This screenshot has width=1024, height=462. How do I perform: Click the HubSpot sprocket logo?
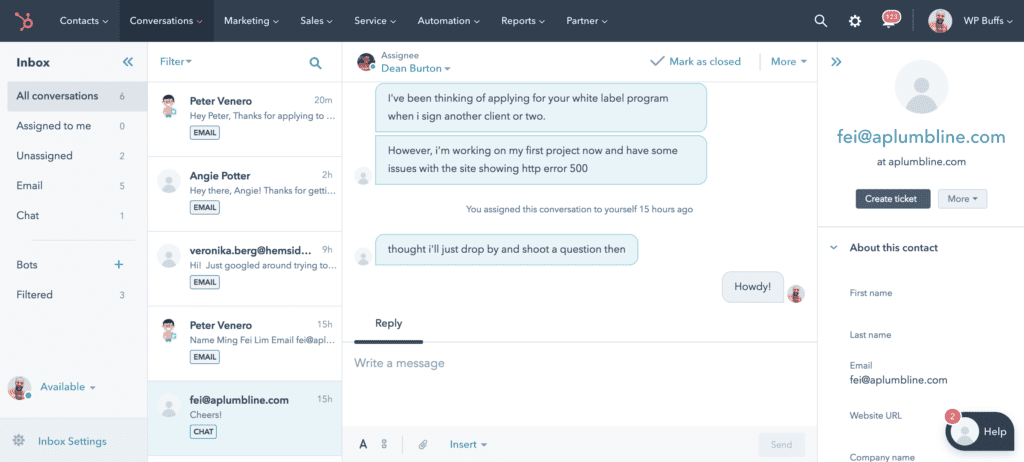coord(23,20)
